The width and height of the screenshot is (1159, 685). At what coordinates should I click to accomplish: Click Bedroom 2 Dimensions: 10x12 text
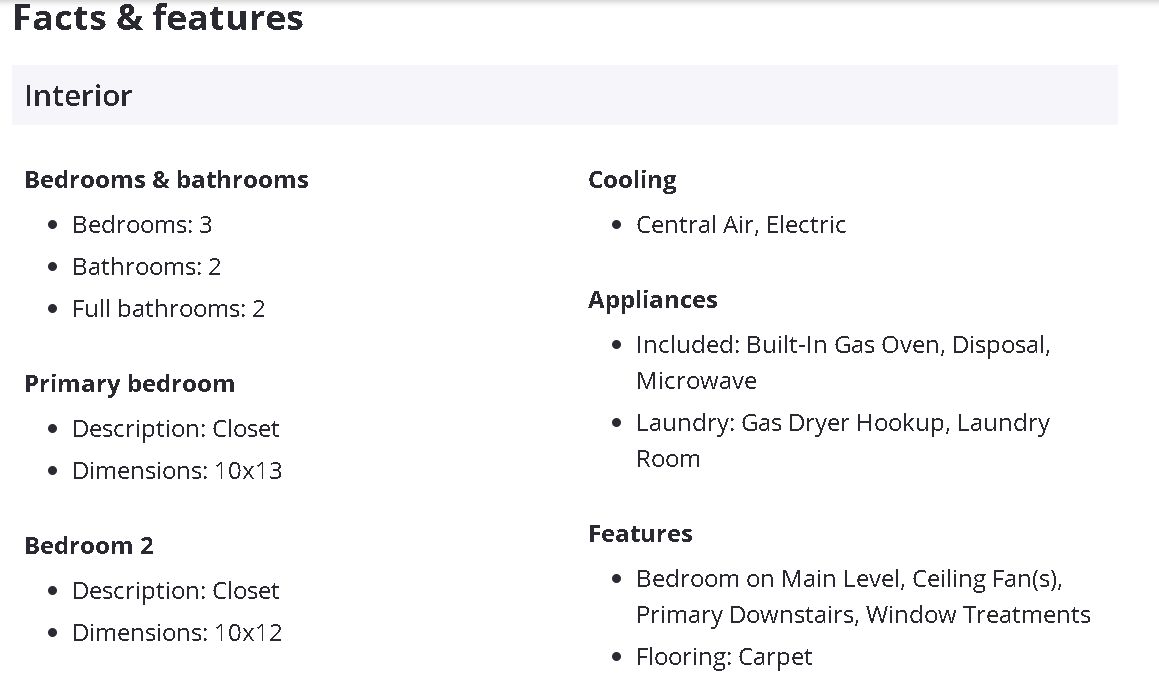pyautogui.click(x=177, y=633)
